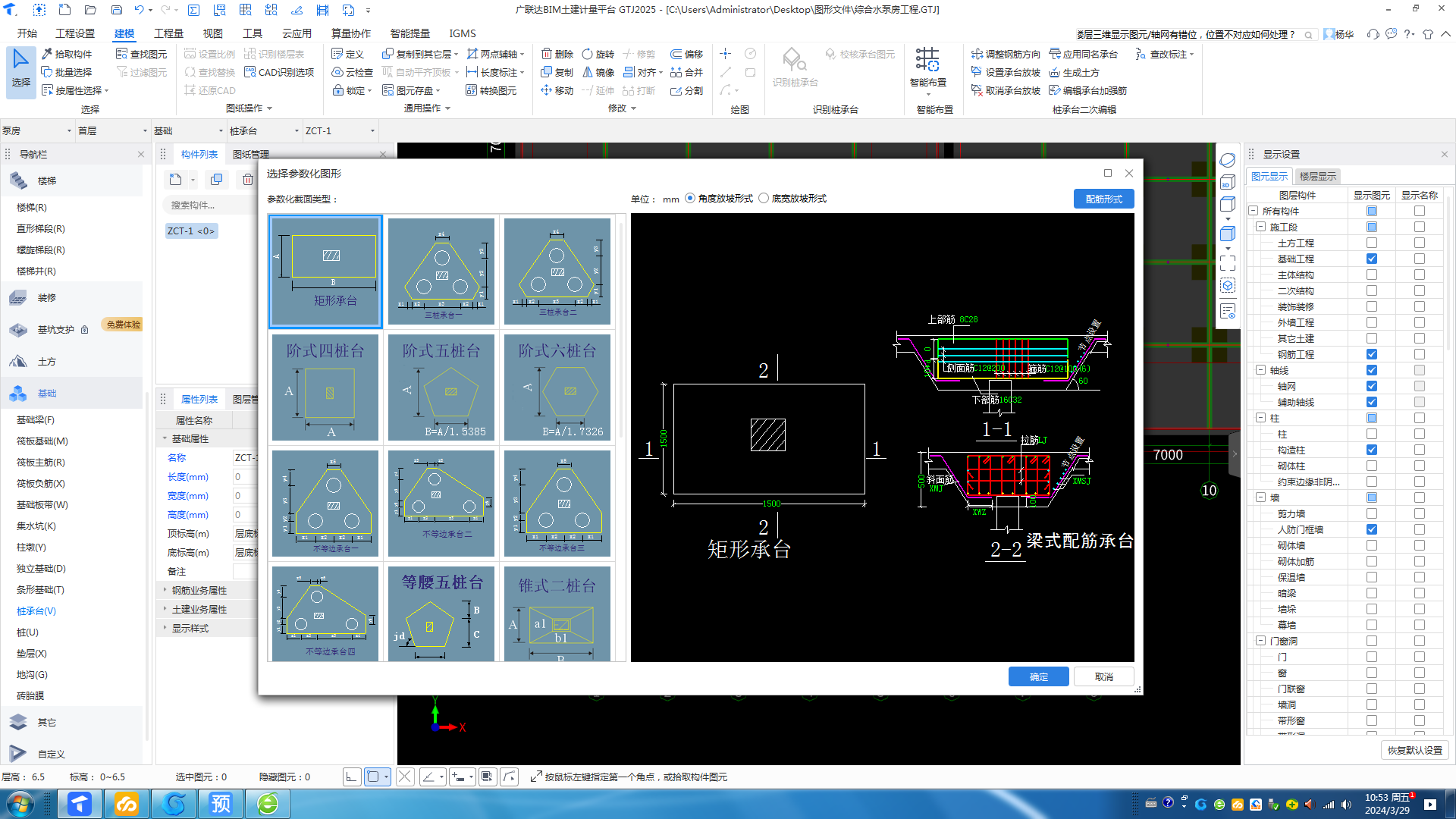Image resolution: width=1456 pixels, height=819 pixels.
Task: Select the 镜像 mirror tool
Action: (x=598, y=72)
